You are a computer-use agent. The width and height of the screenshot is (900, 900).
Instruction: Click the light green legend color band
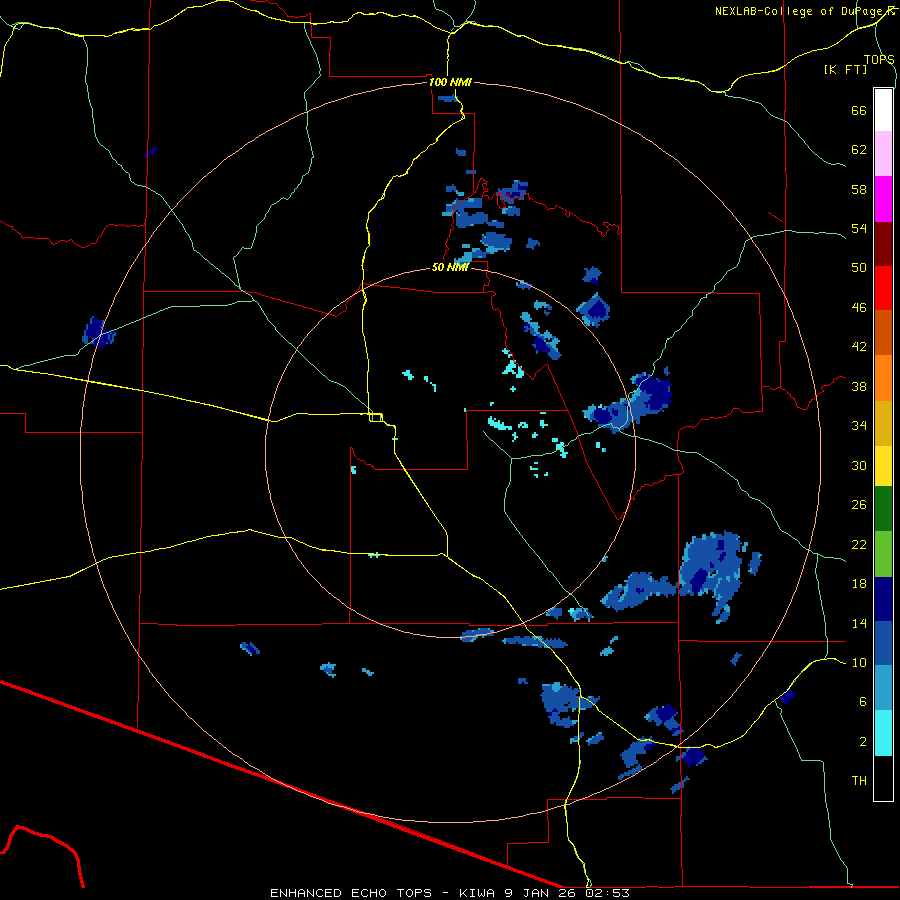[883, 554]
